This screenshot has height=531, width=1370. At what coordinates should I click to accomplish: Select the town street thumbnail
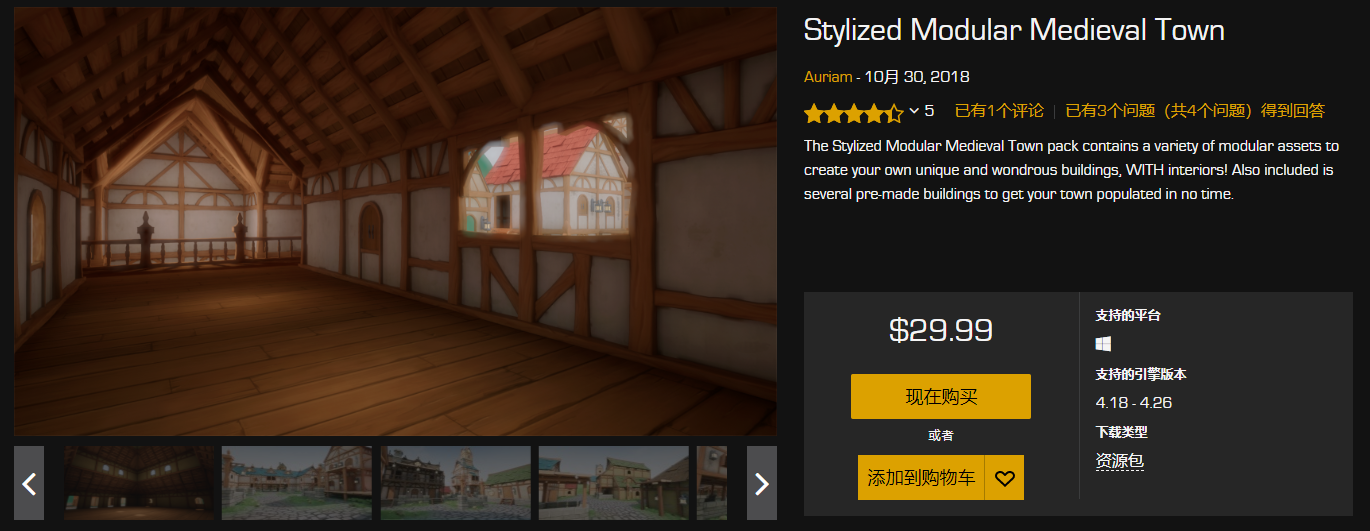(297, 483)
